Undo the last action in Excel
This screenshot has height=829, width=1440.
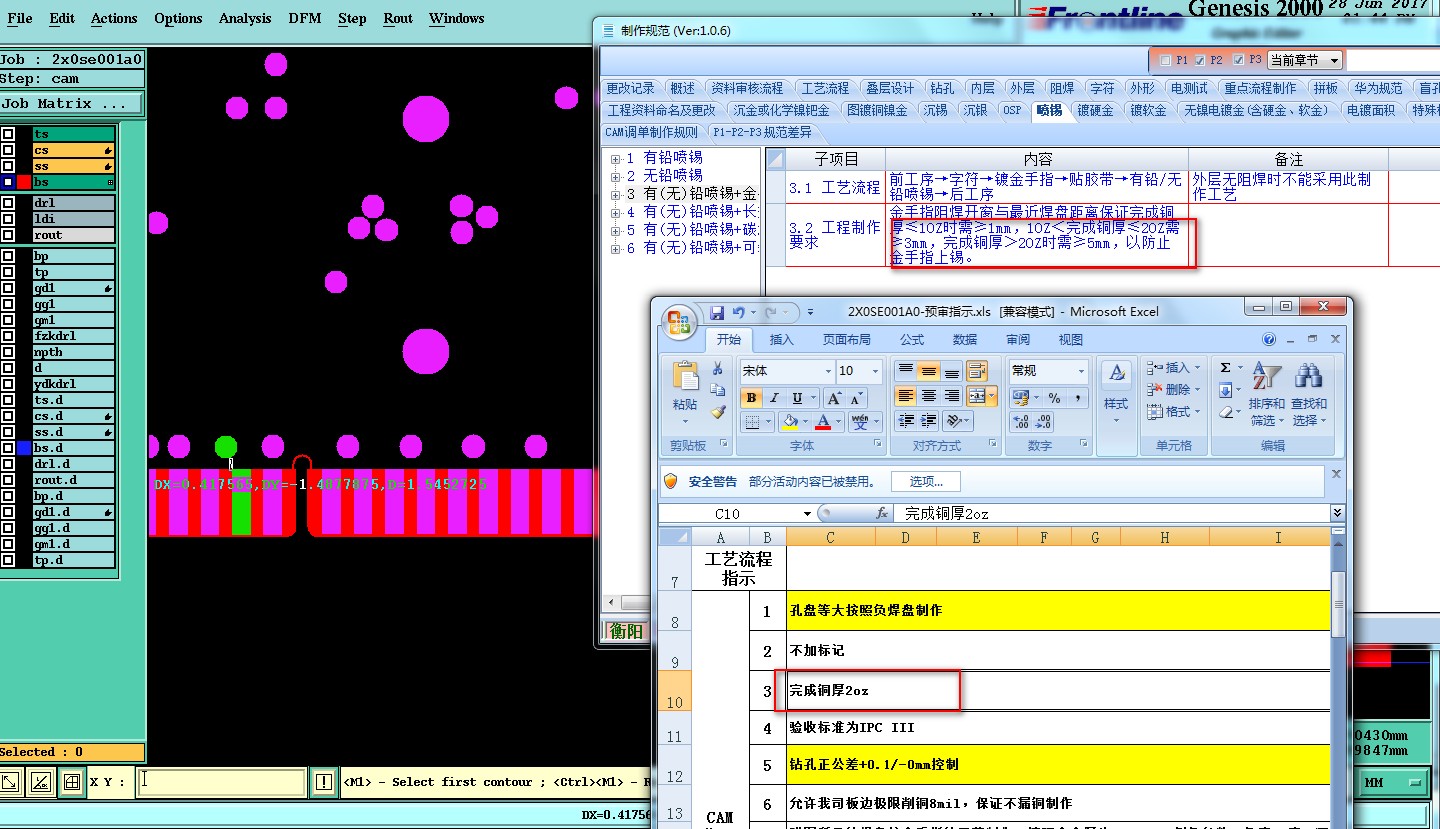[738, 312]
